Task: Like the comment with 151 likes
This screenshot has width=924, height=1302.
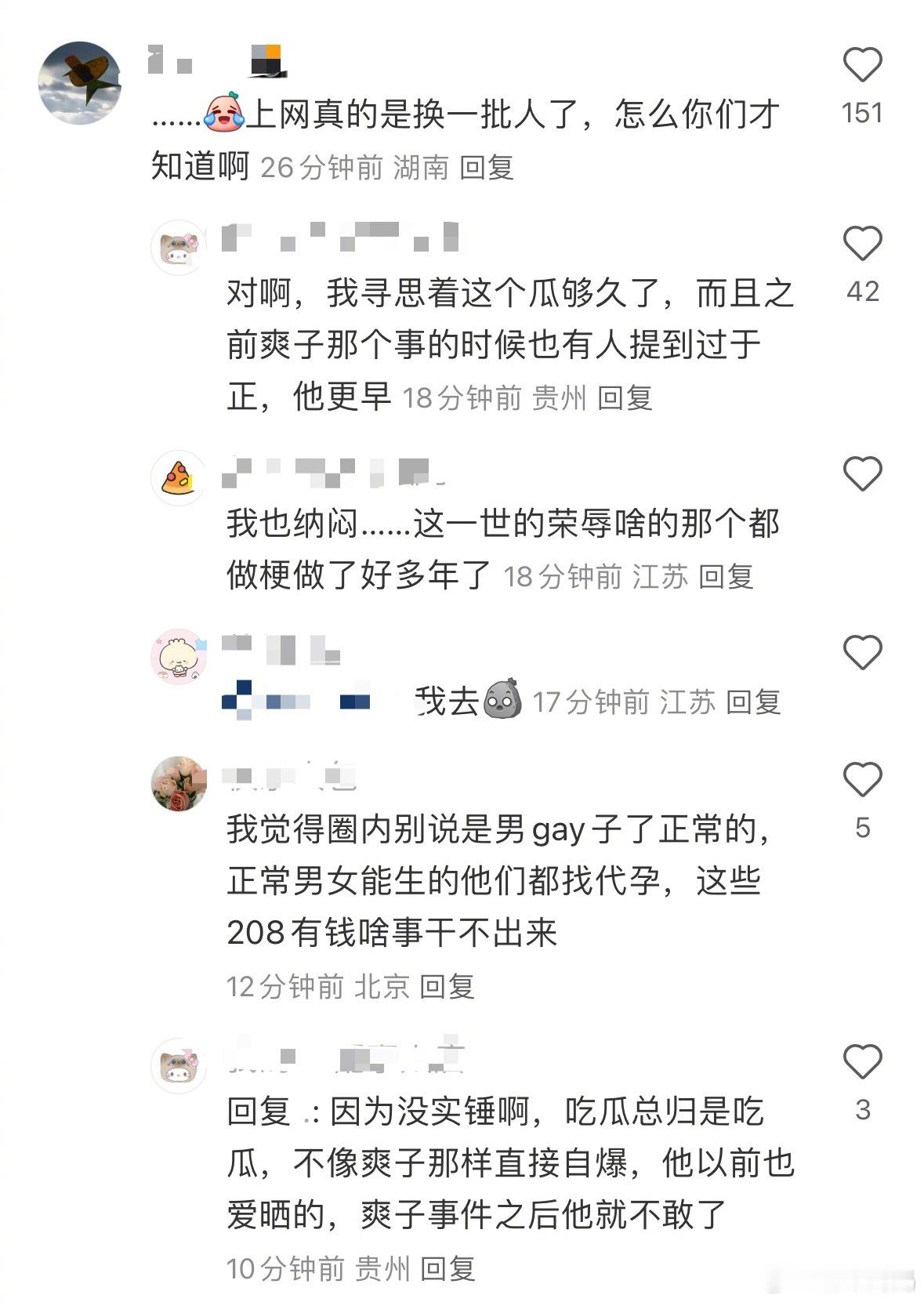Action: pyautogui.click(x=862, y=64)
